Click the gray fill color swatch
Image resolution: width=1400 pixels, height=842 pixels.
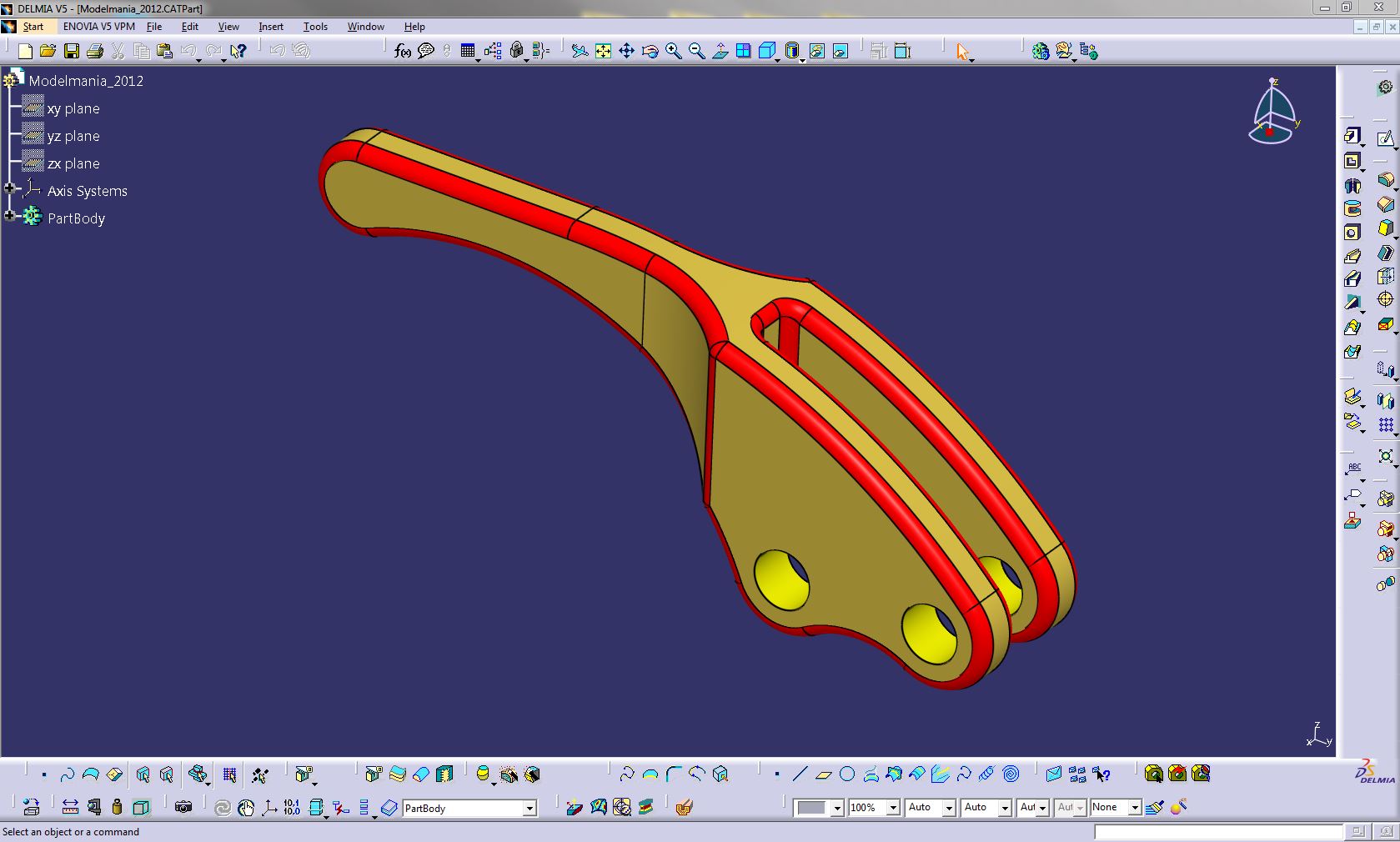pos(812,808)
